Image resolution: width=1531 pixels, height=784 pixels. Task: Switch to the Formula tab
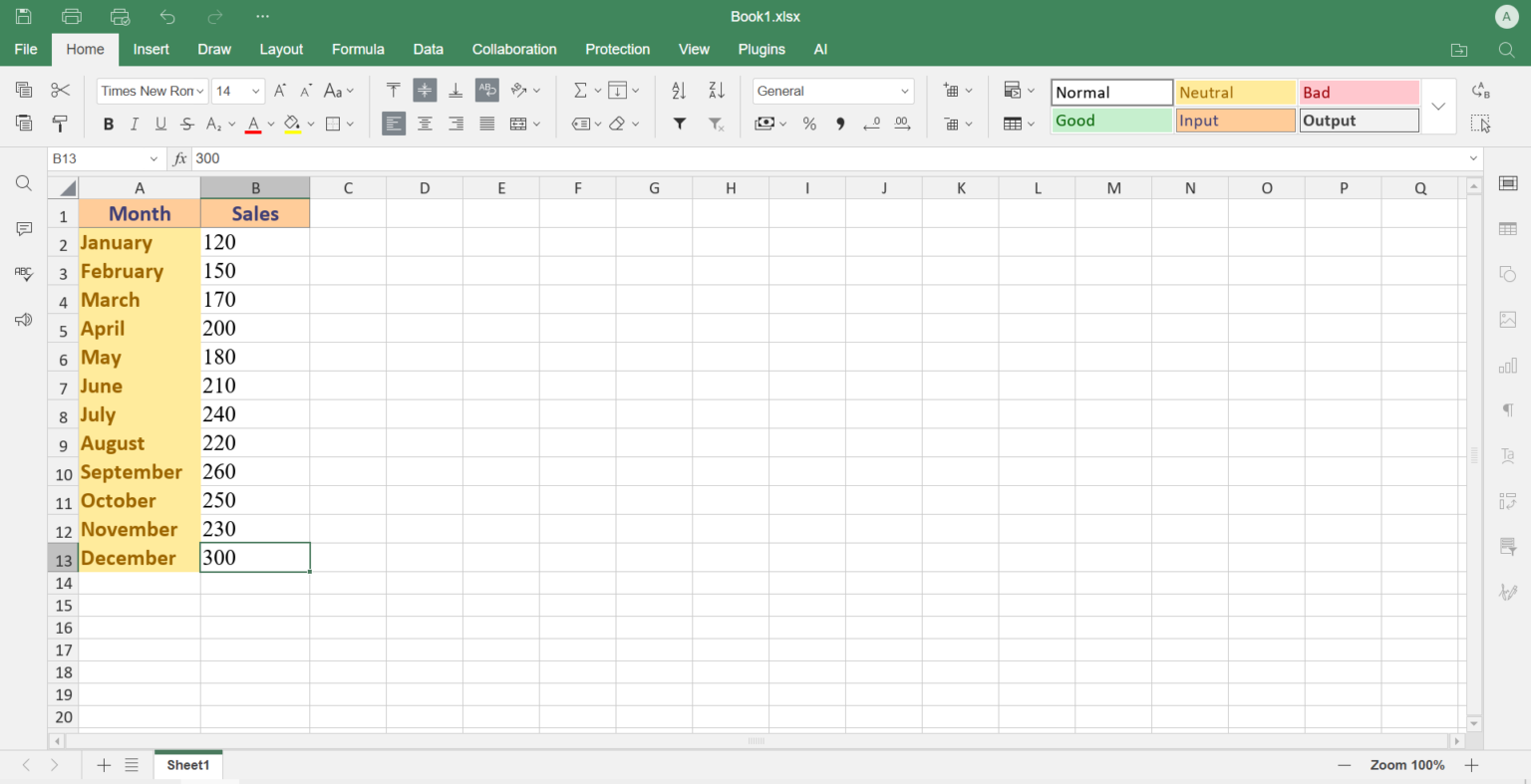click(x=358, y=49)
